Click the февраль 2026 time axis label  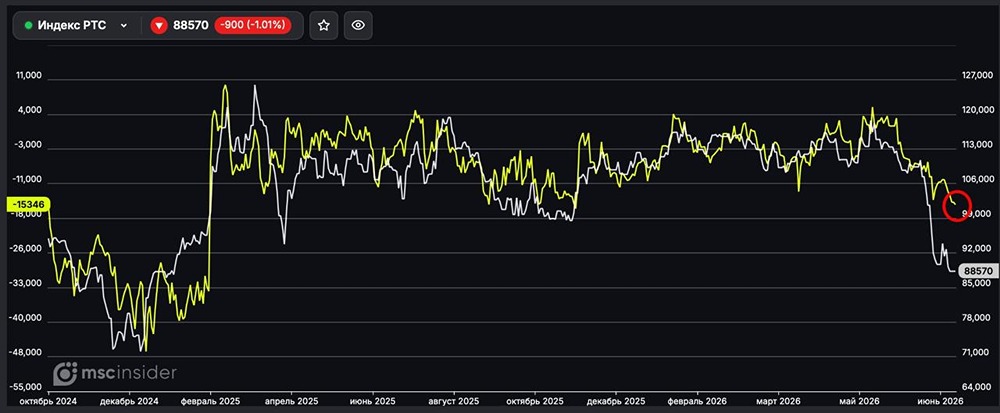[696, 402]
